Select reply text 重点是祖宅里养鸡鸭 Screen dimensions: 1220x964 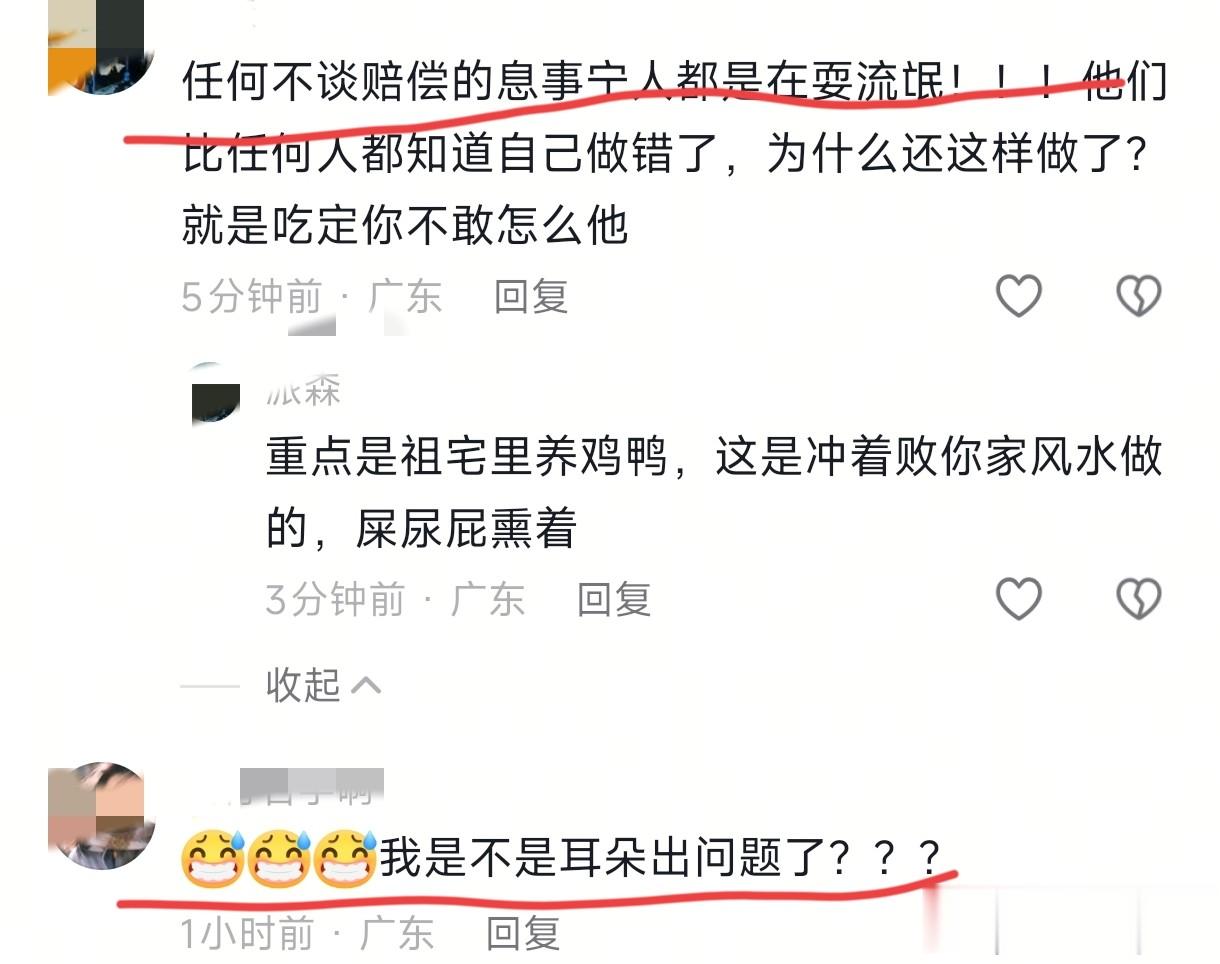pos(466,458)
